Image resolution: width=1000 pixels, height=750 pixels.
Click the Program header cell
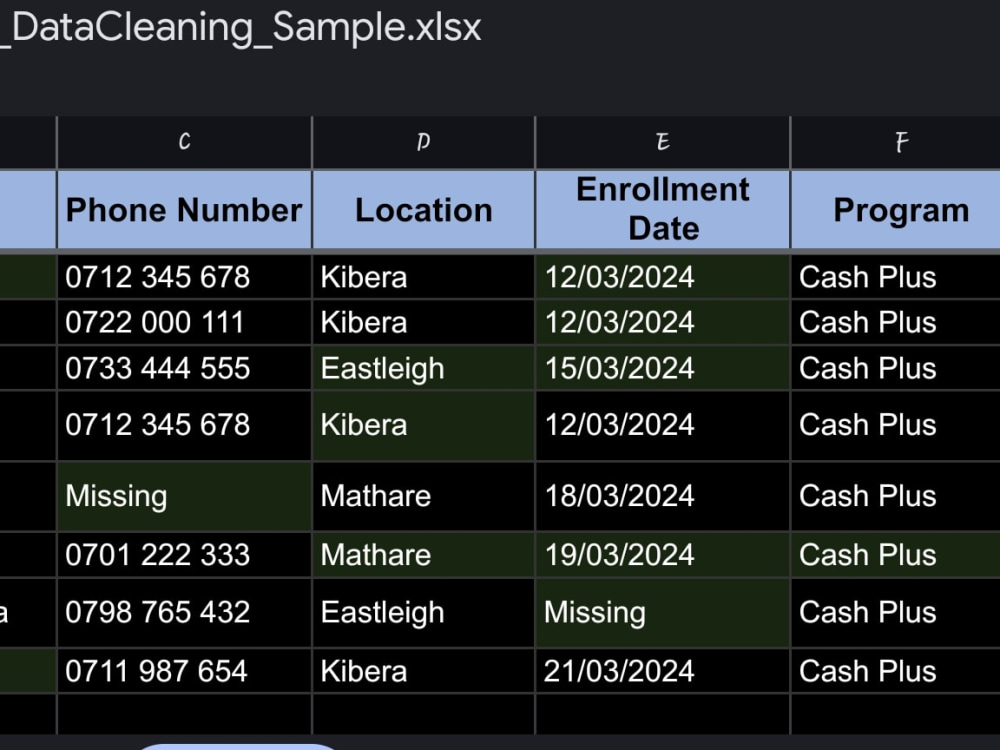point(895,210)
